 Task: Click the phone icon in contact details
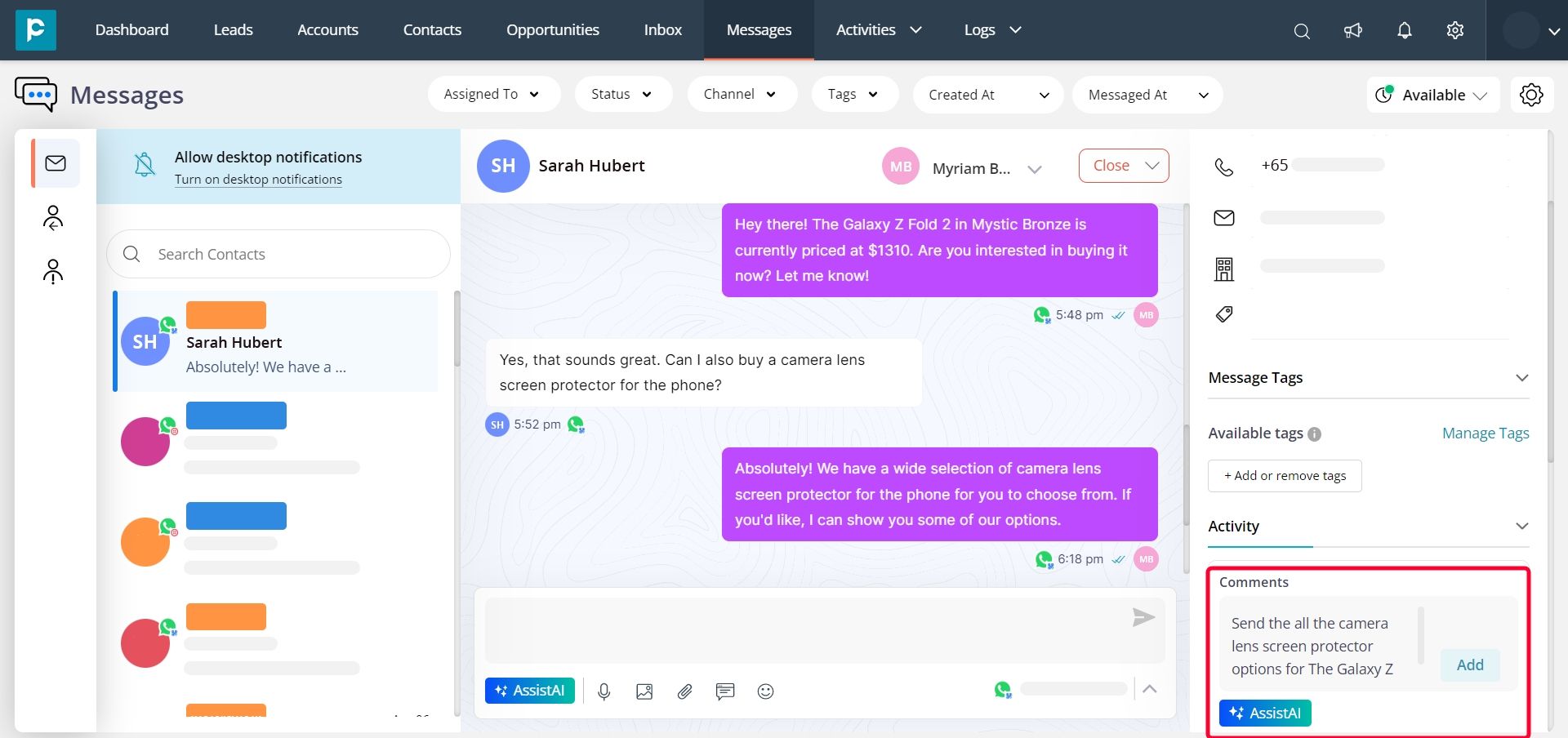1224,167
